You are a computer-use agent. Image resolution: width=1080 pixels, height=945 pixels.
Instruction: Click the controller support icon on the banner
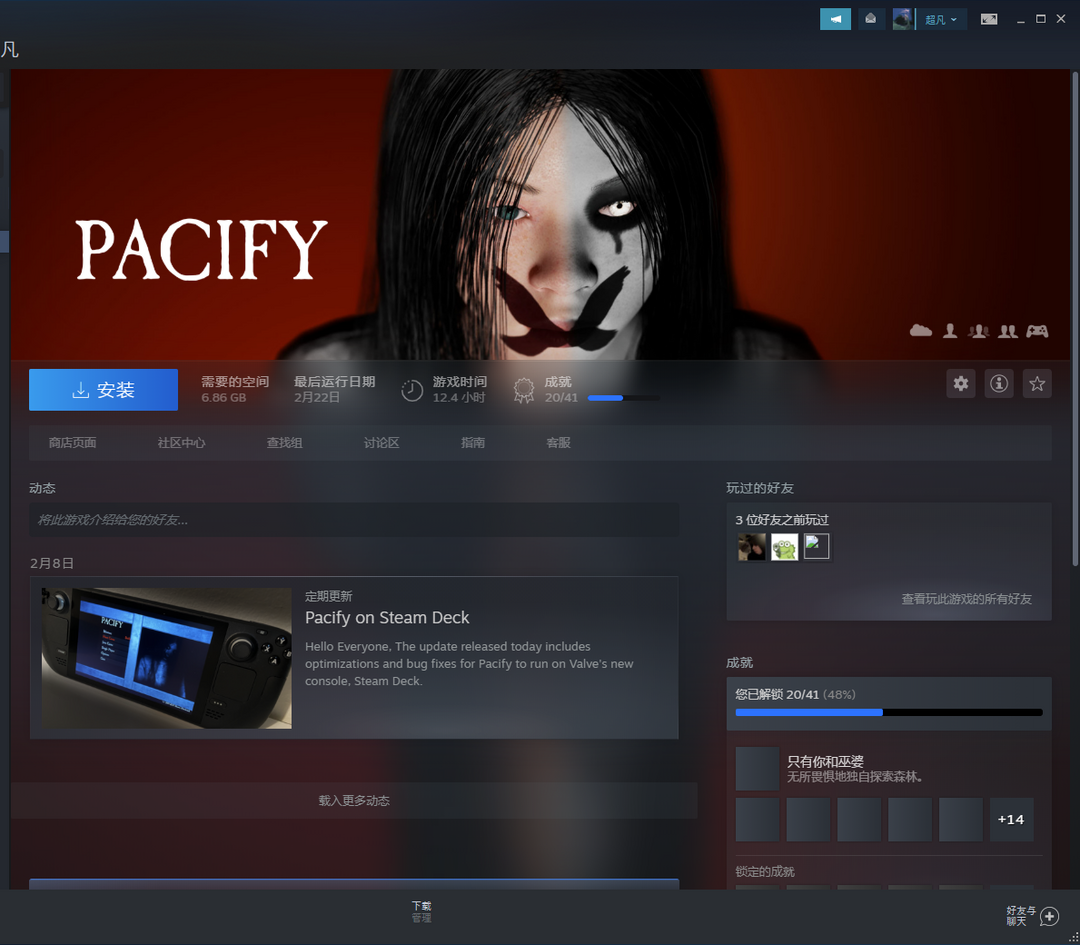click(1037, 331)
